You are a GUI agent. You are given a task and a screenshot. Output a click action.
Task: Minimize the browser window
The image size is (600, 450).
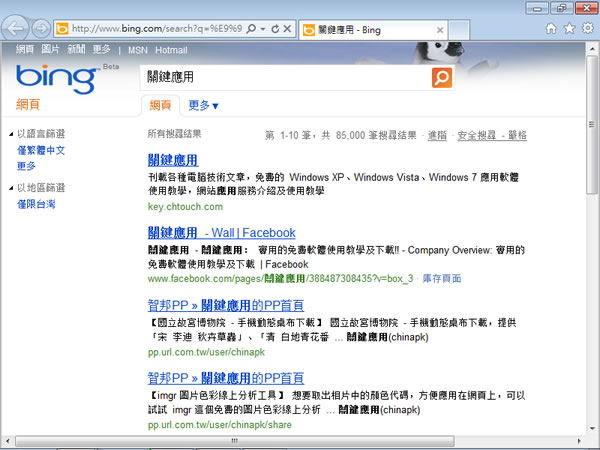click(x=537, y=8)
